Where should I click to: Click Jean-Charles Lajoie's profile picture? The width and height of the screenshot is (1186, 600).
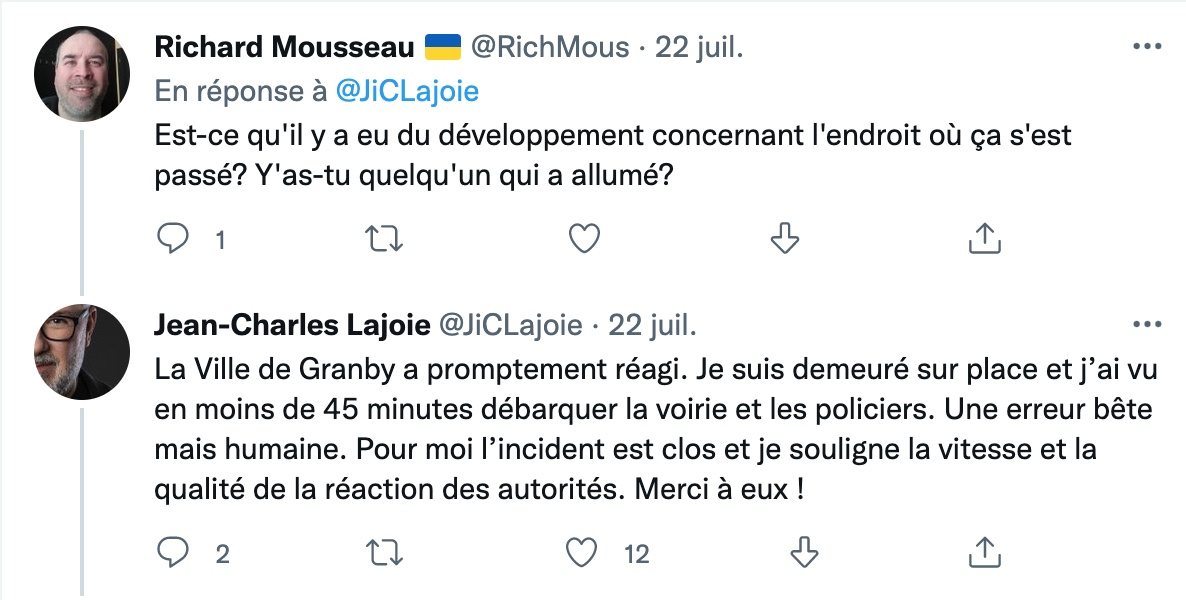pos(82,352)
